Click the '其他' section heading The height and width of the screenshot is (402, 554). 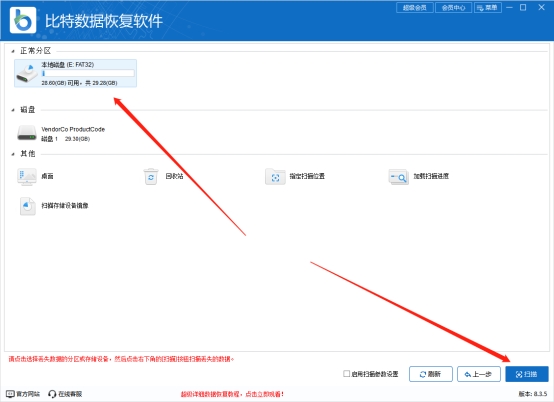tap(28, 154)
